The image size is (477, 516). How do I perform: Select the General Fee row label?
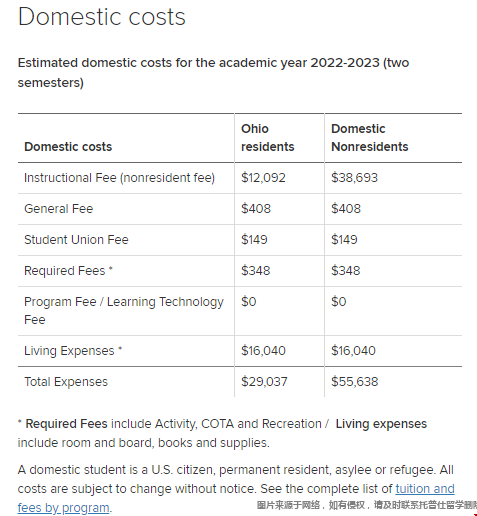[x=59, y=209]
